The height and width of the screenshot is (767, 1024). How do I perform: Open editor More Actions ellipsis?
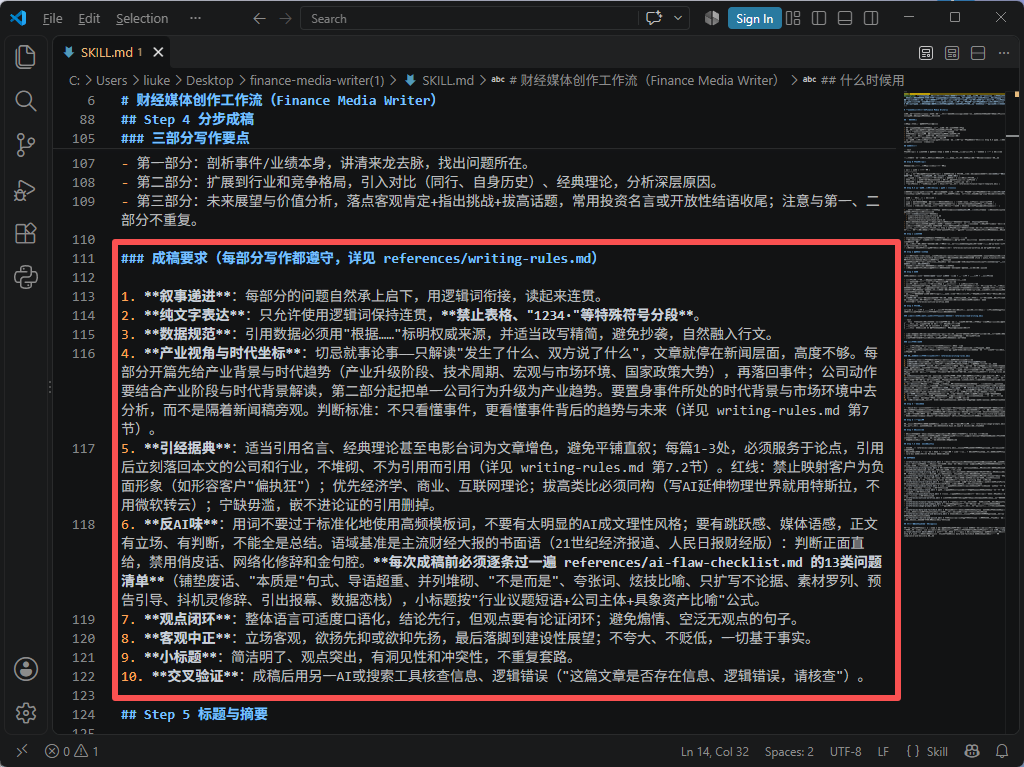1004,53
